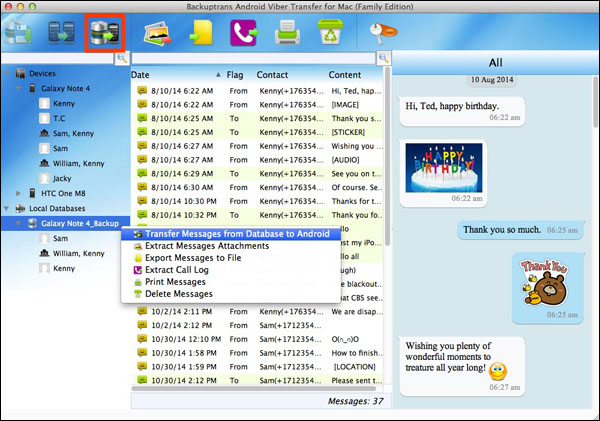
Task: Select the 8/10/14 6:22 AM [IMAGE] message row
Action: tap(257, 105)
